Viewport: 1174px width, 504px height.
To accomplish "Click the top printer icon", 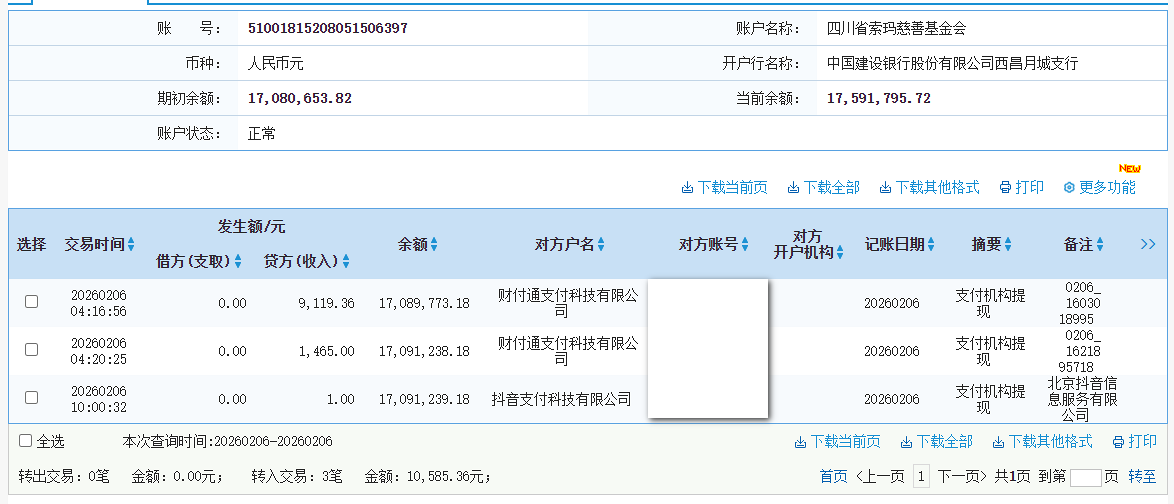I will coord(1005,188).
